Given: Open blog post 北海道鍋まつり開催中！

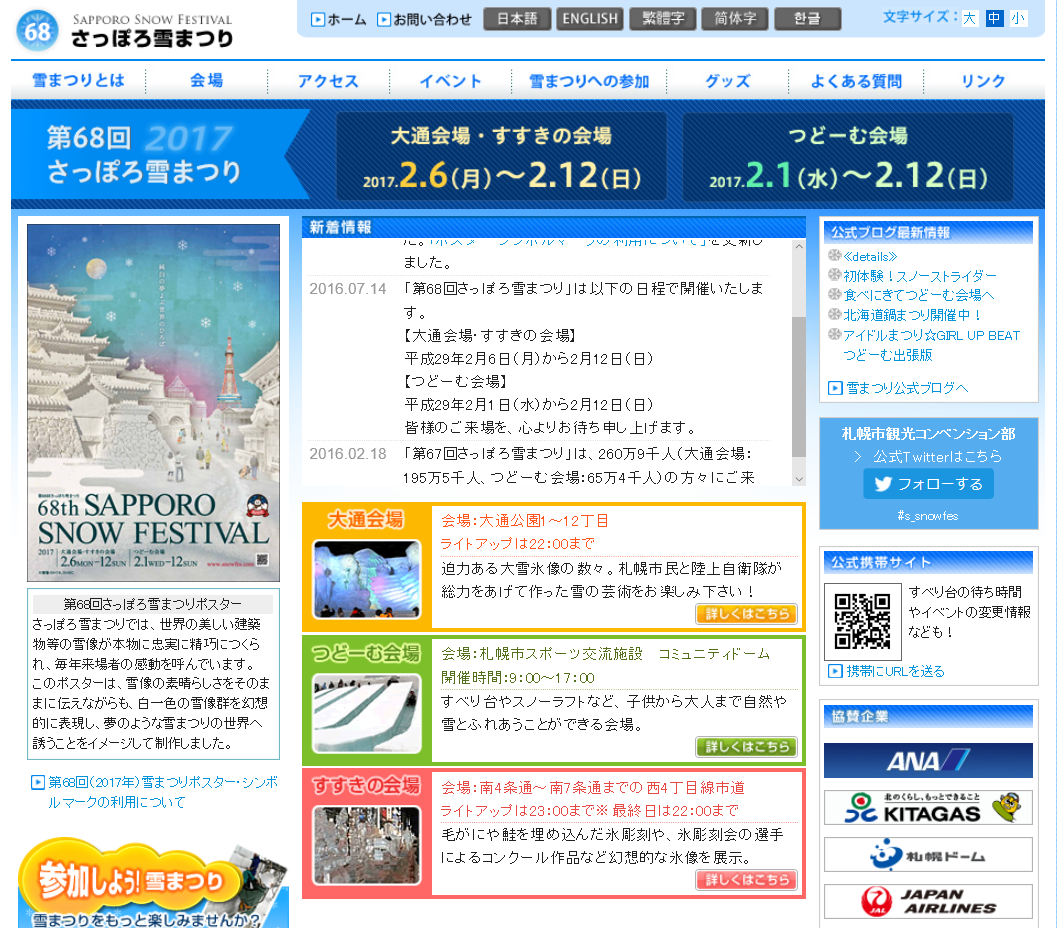Looking at the screenshot, I should (x=913, y=315).
